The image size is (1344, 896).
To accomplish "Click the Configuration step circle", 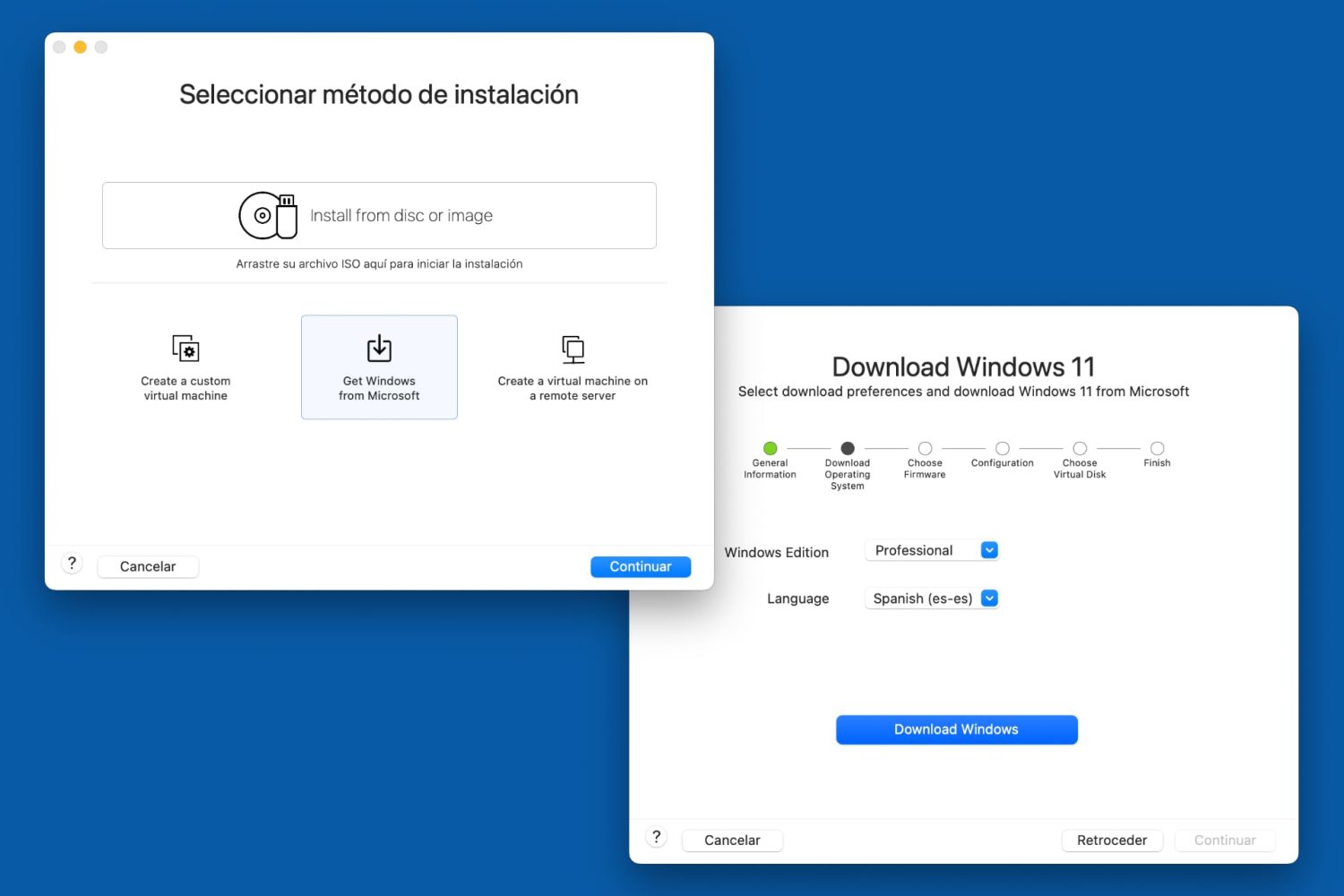I will (x=1003, y=448).
